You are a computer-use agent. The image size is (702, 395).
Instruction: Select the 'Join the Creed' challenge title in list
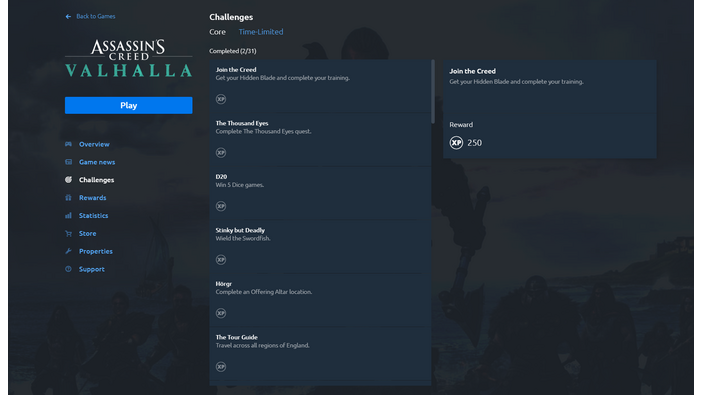(236, 69)
